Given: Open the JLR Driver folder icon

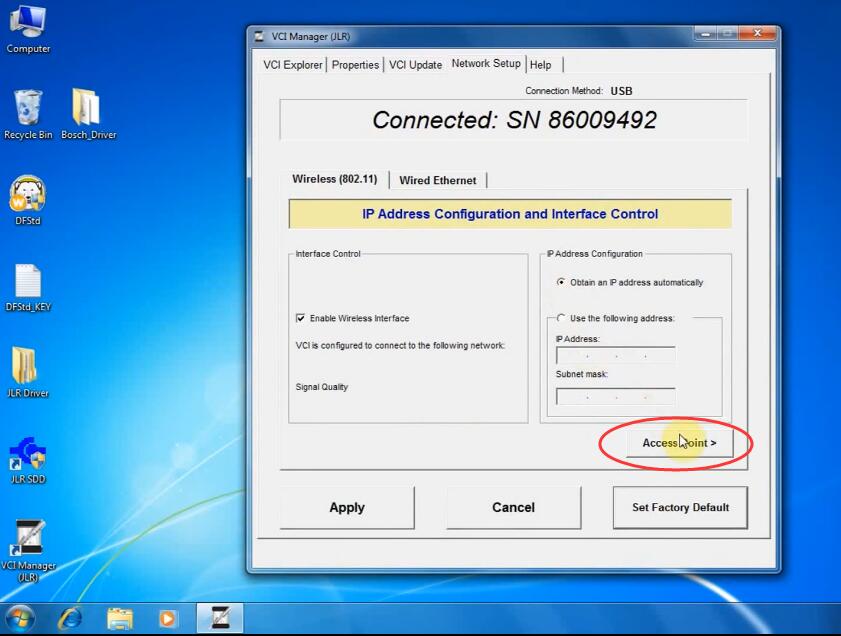Looking at the screenshot, I should (x=27, y=373).
